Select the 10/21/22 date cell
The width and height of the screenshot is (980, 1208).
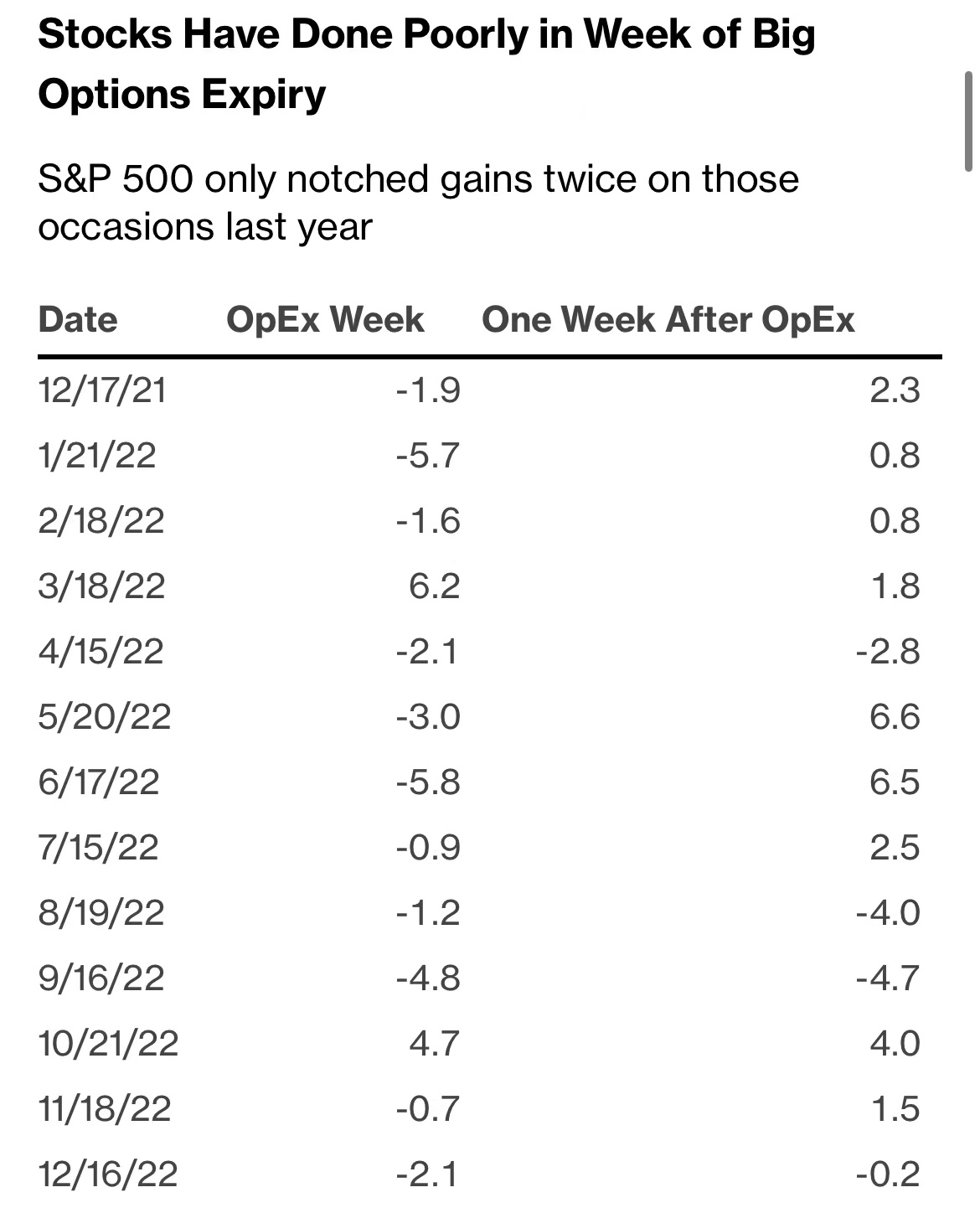[x=108, y=1044]
